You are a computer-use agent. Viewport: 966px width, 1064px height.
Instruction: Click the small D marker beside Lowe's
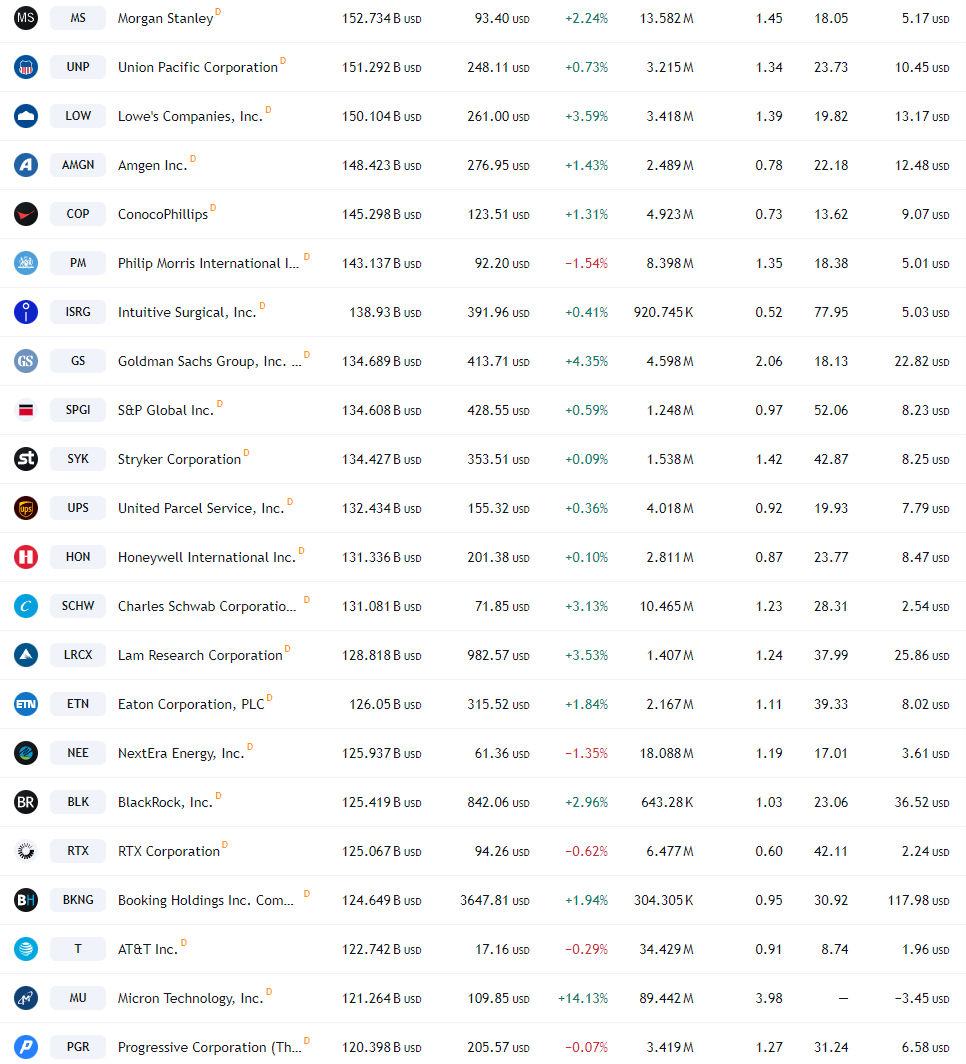tap(268, 109)
